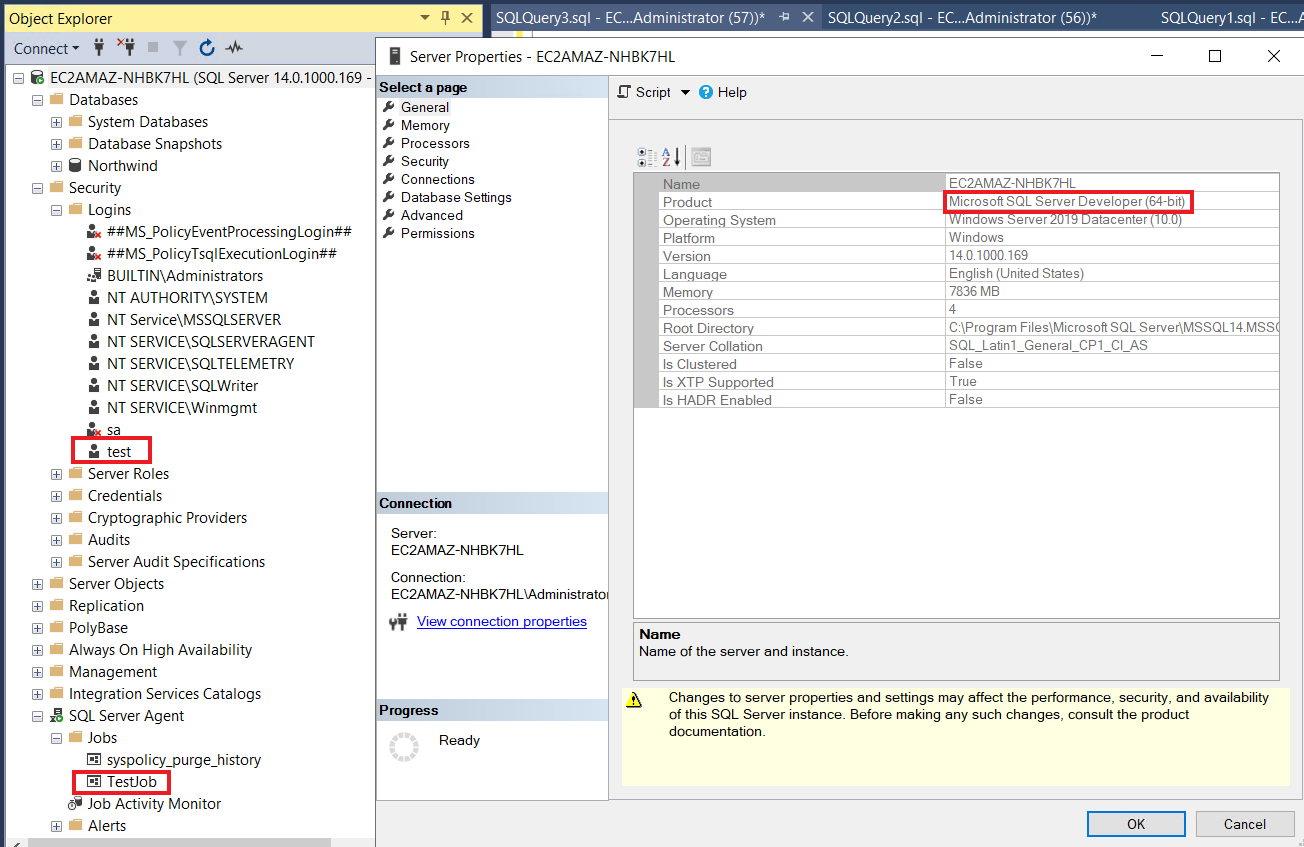Click the SQL Server Agent node icon
Image resolution: width=1304 pixels, height=847 pixels.
56,716
